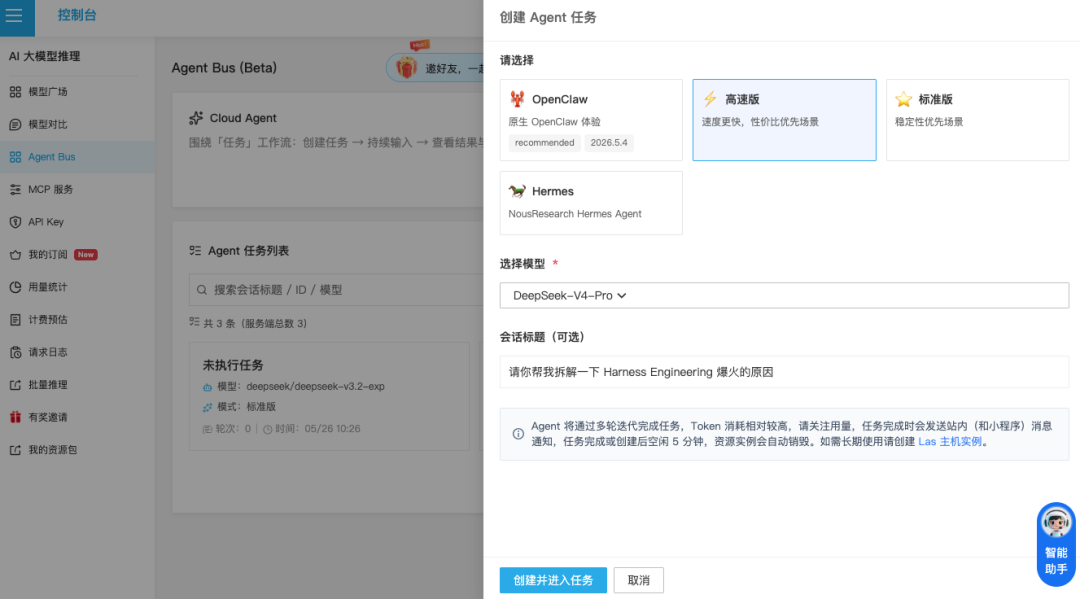
Task: Click the 模型广场 grid icon
Action: click(15, 92)
